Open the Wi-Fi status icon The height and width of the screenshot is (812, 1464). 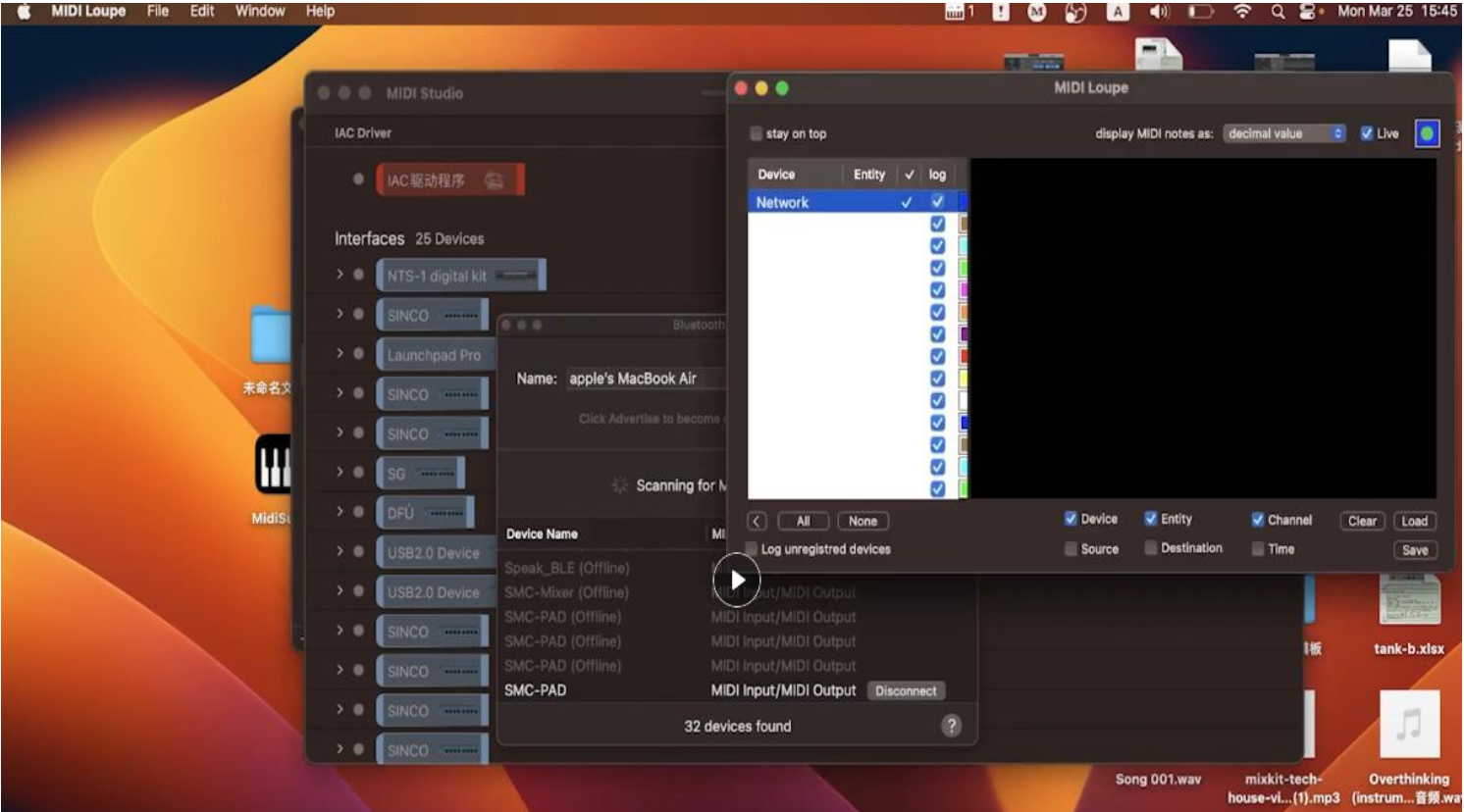[1242, 12]
